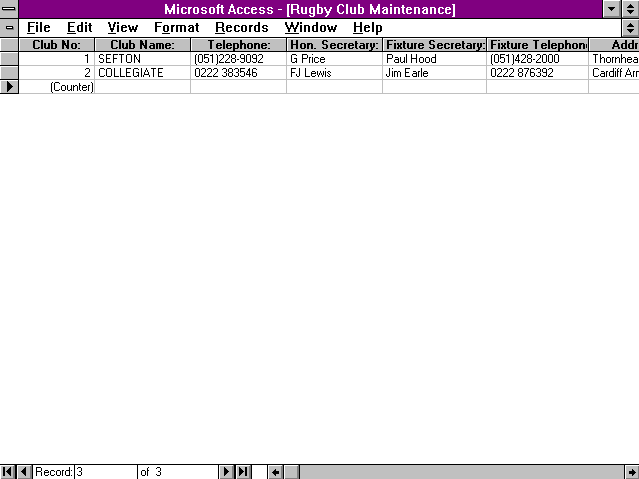Click the COLLEGIATE club name cell
This screenshot has height=479, width=639.
[x=142, y=73]
